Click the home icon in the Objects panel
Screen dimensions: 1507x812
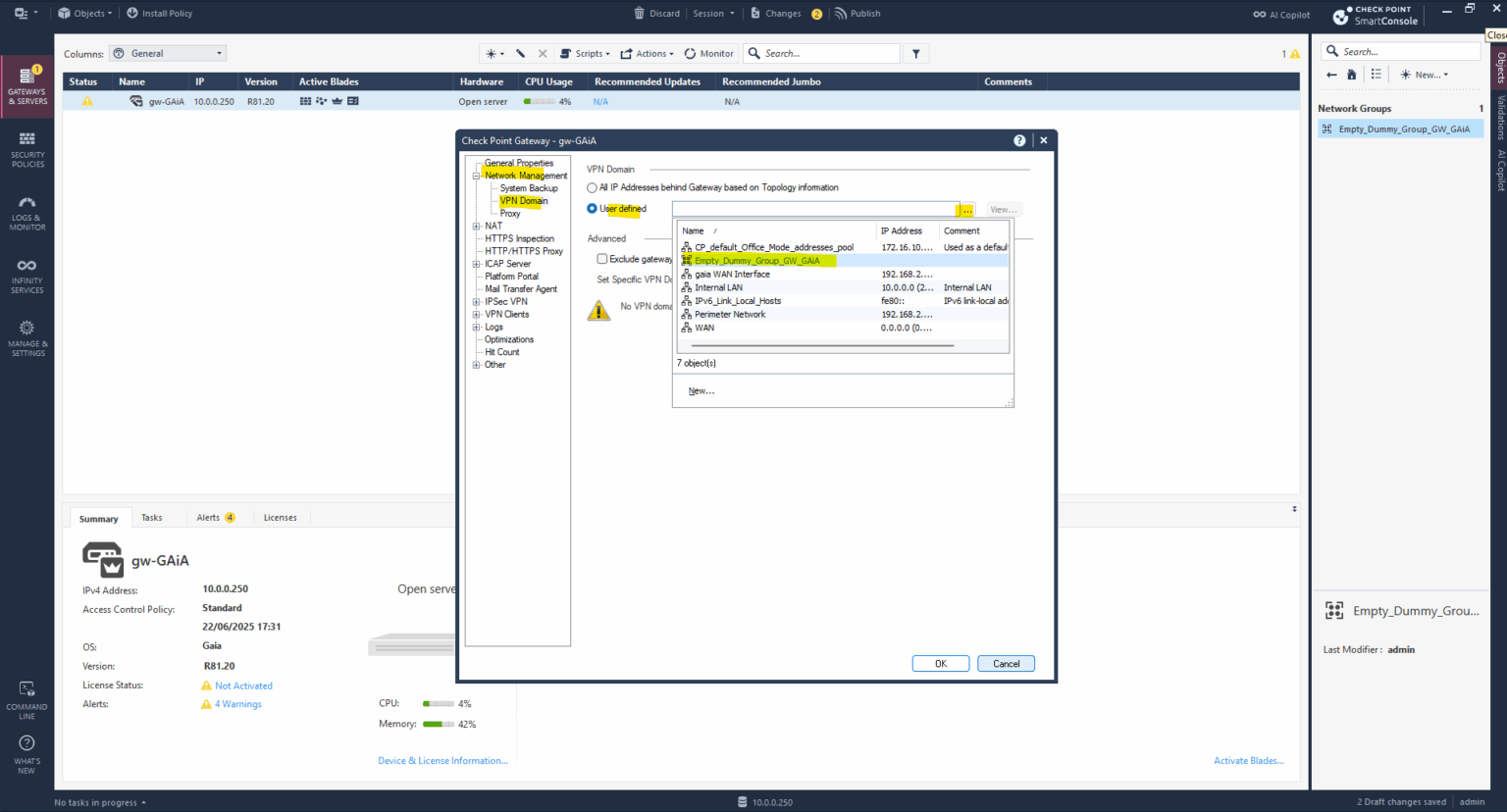click(1351, 74)
